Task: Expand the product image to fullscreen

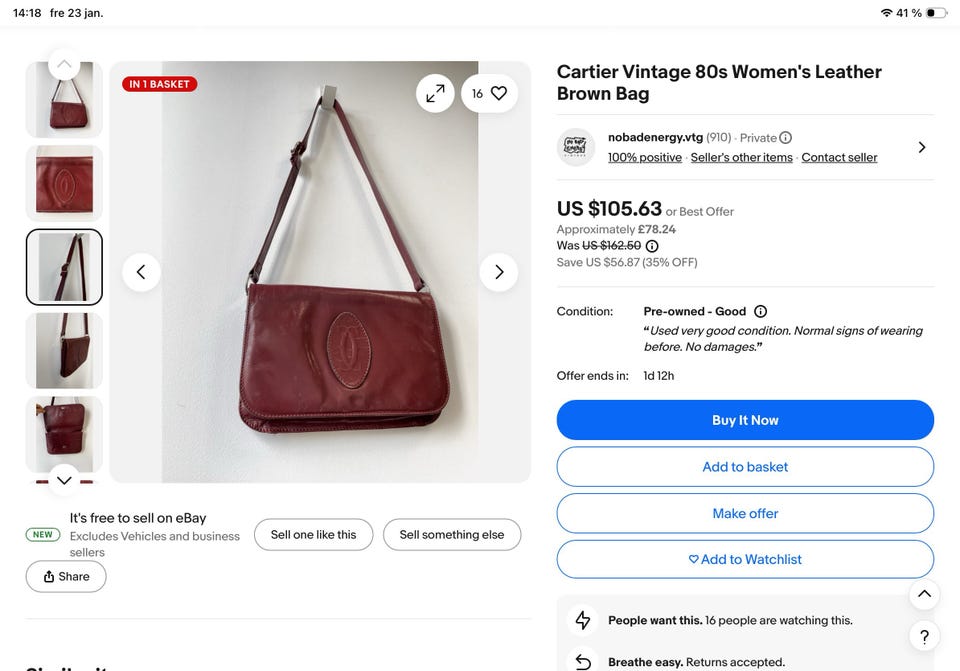Action: [435, 93]
